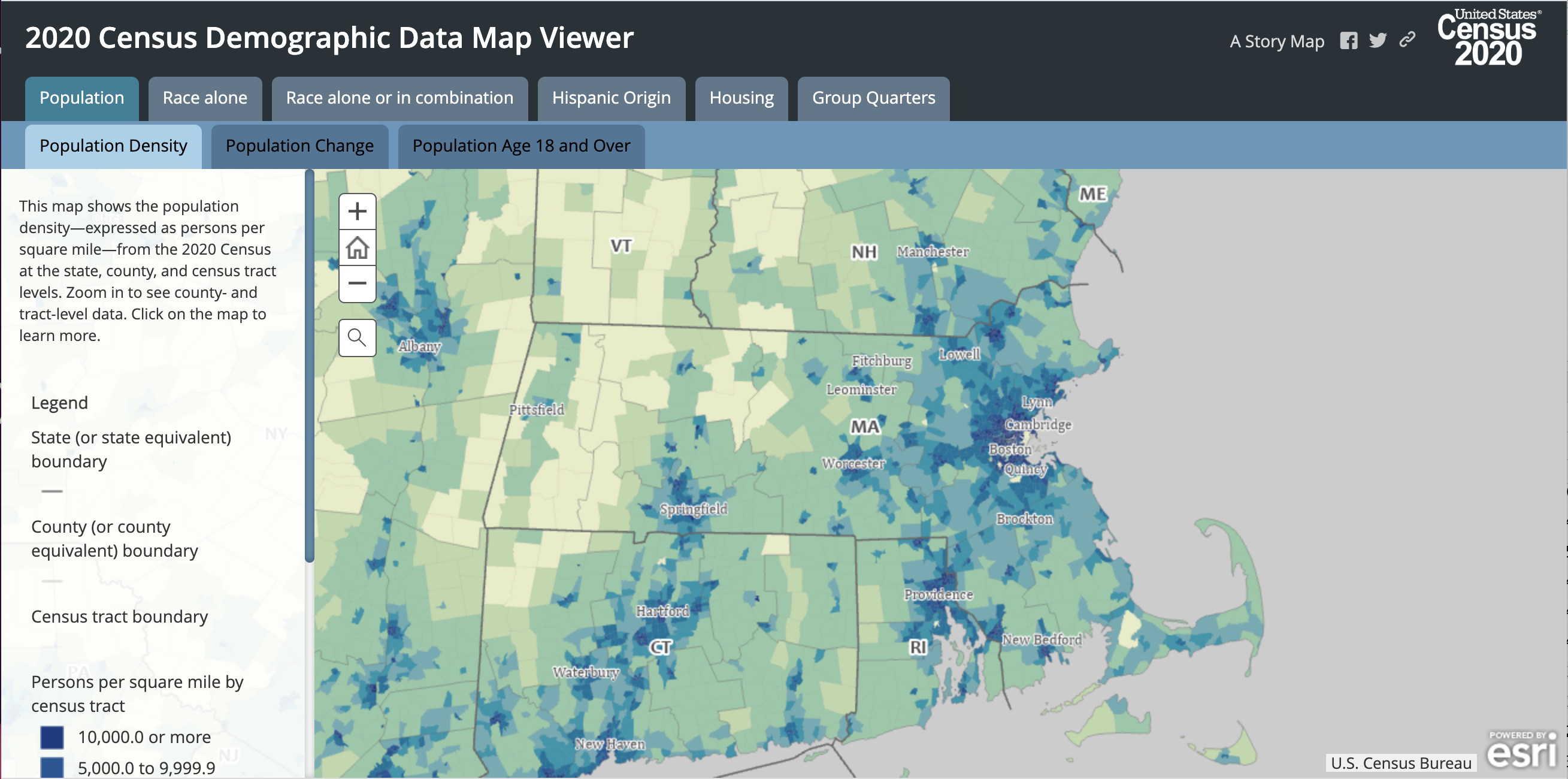This screenshot has width=1568, height=779.
Task: Click the 10,000.0 or more legend swatch
Action: (x=52, y=737)
